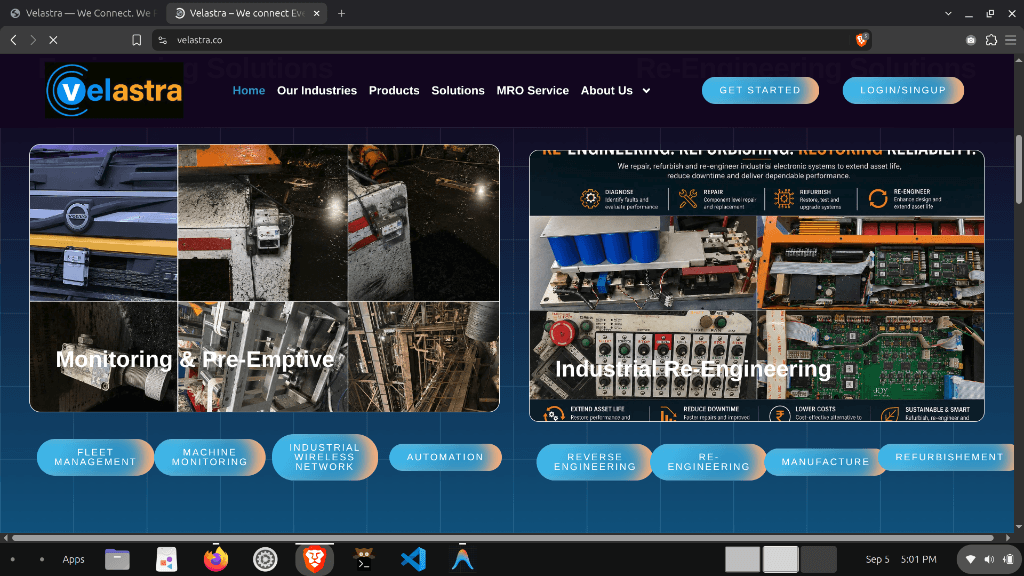Click the camera icon beside the extensions icon
This screenshot has height=576, width=1024.
pos(971,40)
